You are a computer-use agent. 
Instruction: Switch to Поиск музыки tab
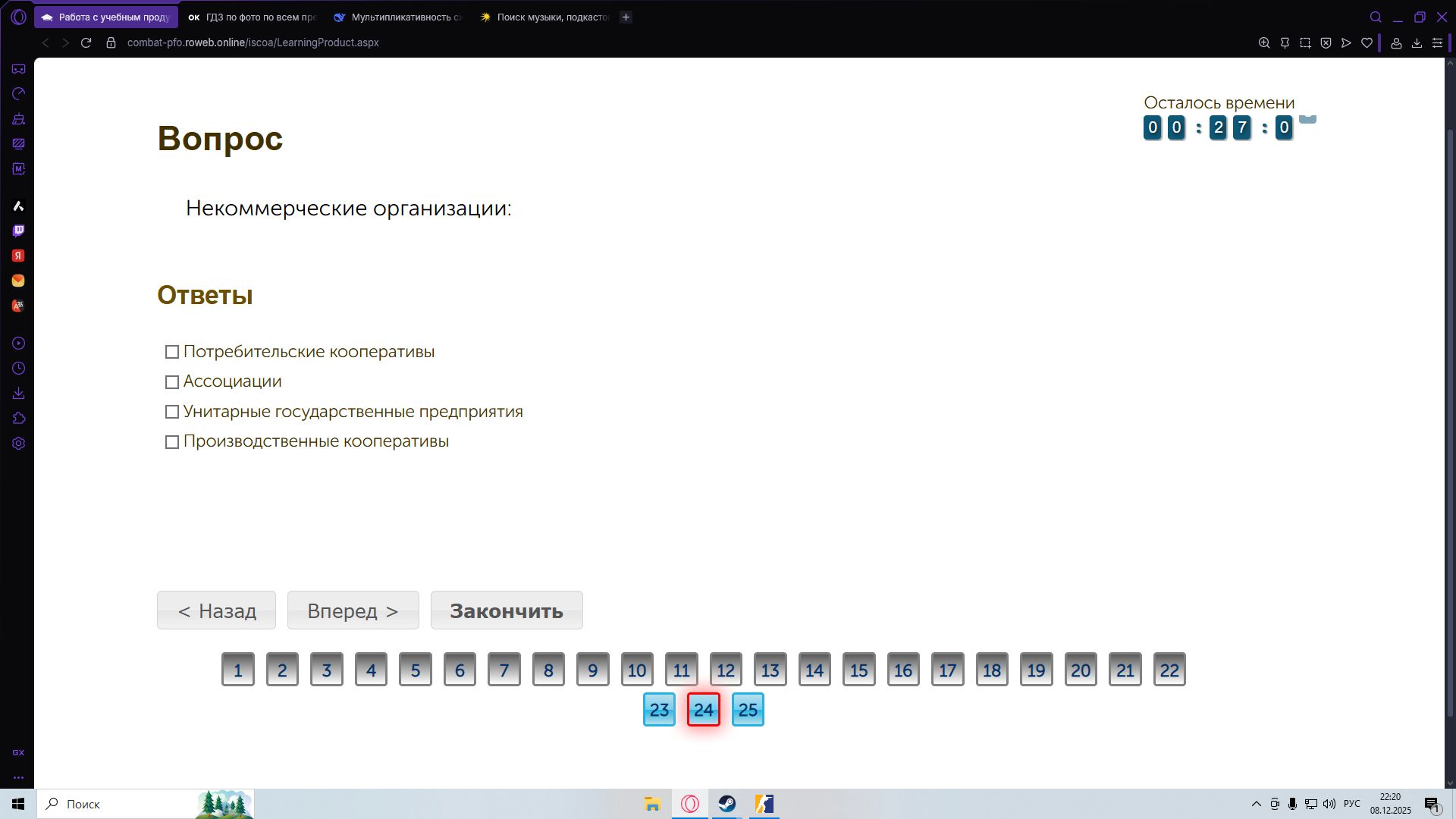coord(544,17)
